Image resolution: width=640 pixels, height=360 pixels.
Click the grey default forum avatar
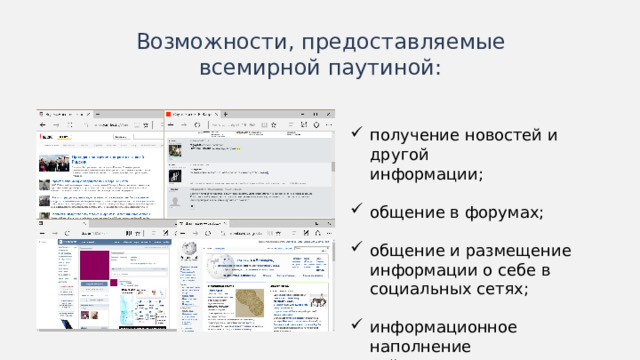[x=175, y=201]
